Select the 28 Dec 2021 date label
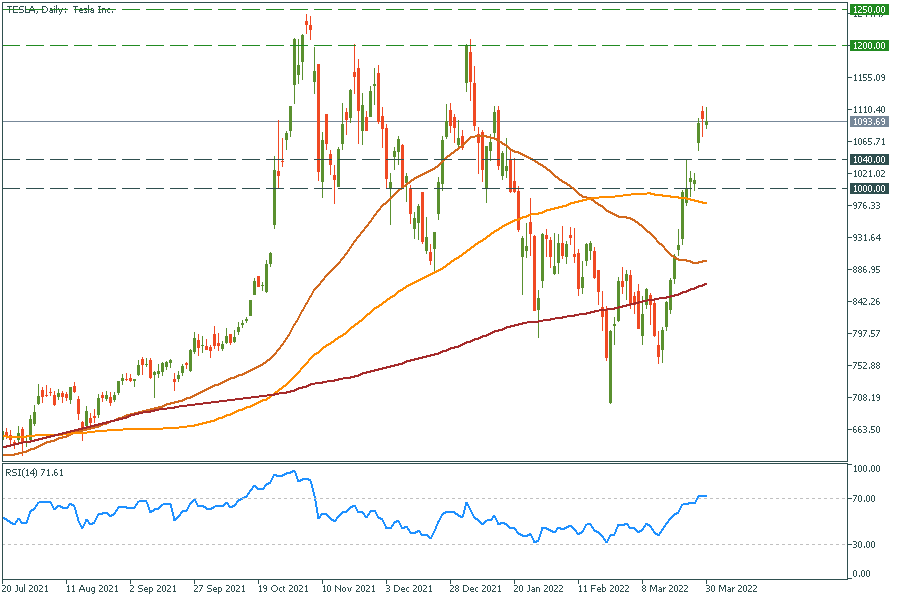 (x=475, y=590)
